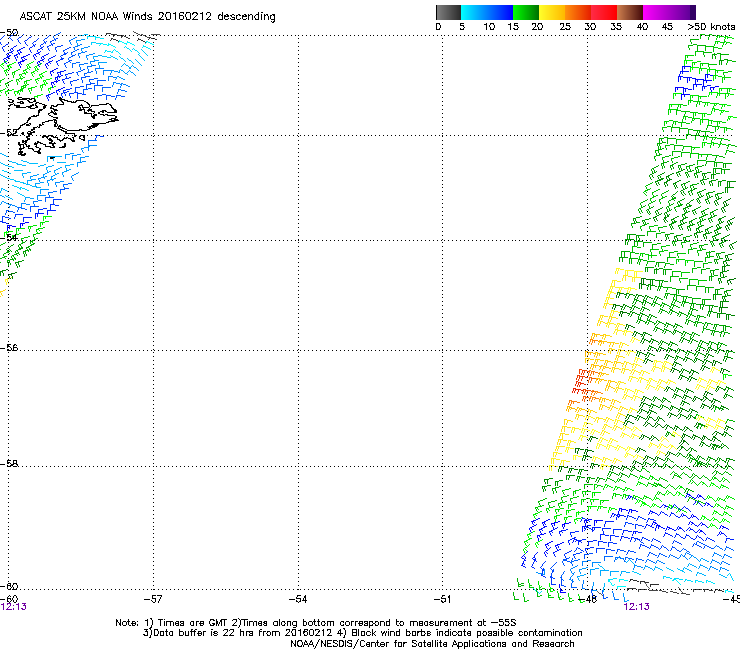Click the legend label "15"
The image size is (740, 650).
coord(513,27)
